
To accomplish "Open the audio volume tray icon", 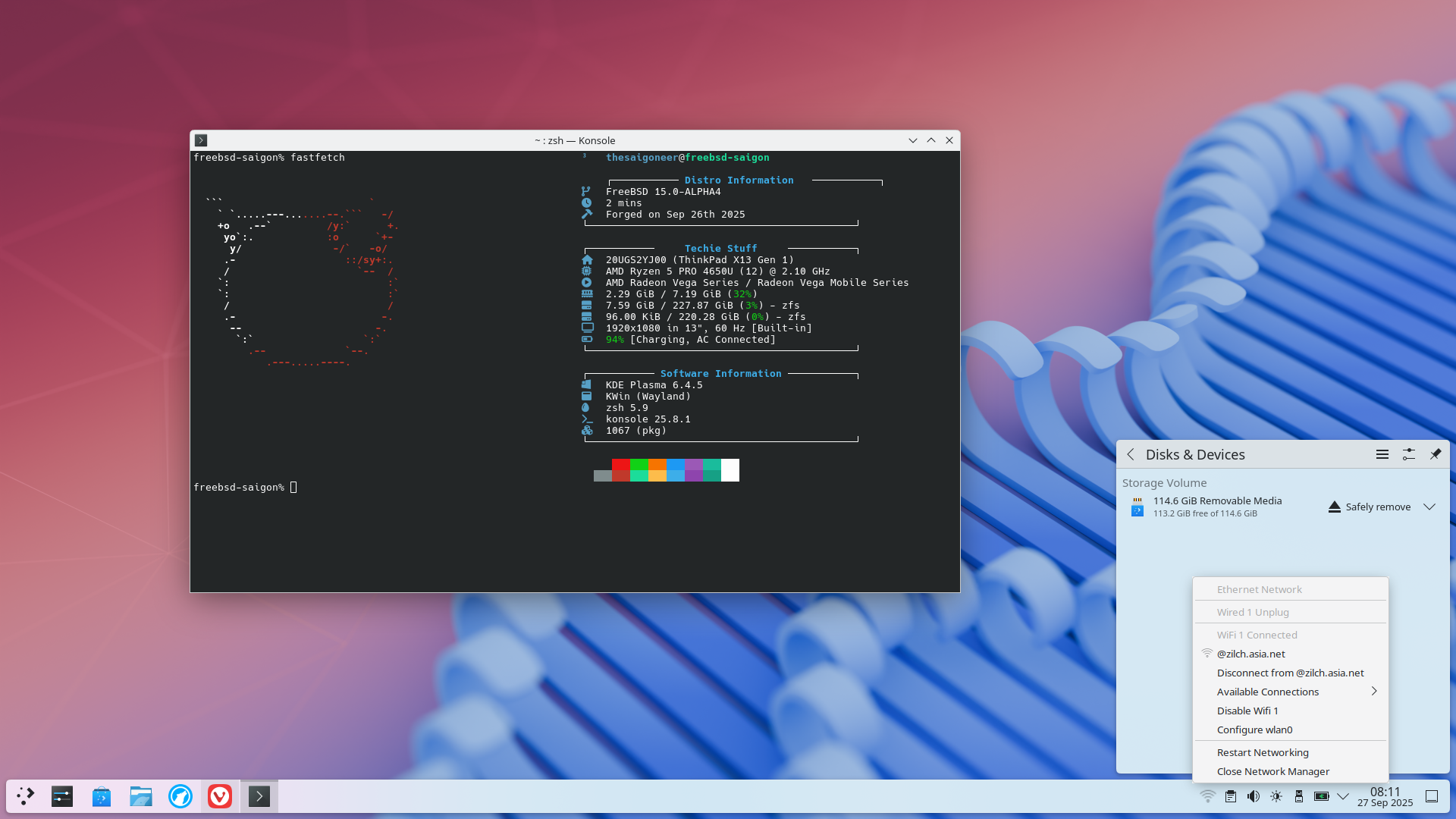I will (x=1254, y=796).
